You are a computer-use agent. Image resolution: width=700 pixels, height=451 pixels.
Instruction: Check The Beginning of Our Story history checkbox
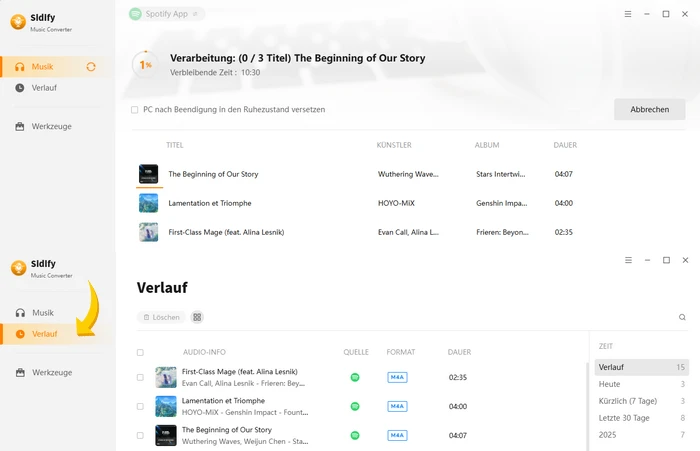[x=140, y=435]
